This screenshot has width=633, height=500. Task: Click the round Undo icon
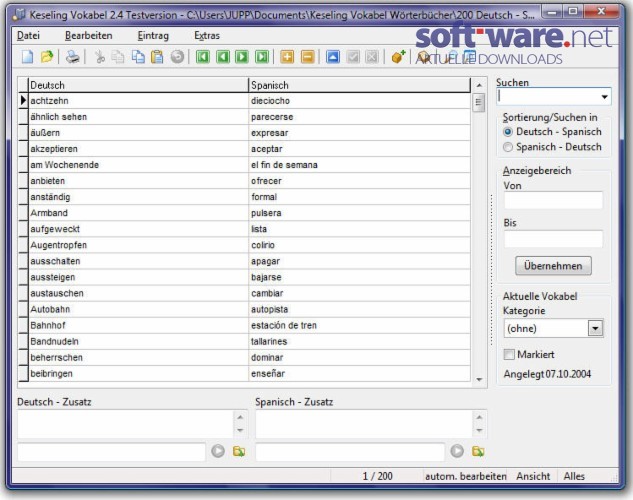(x=177, y=56)
